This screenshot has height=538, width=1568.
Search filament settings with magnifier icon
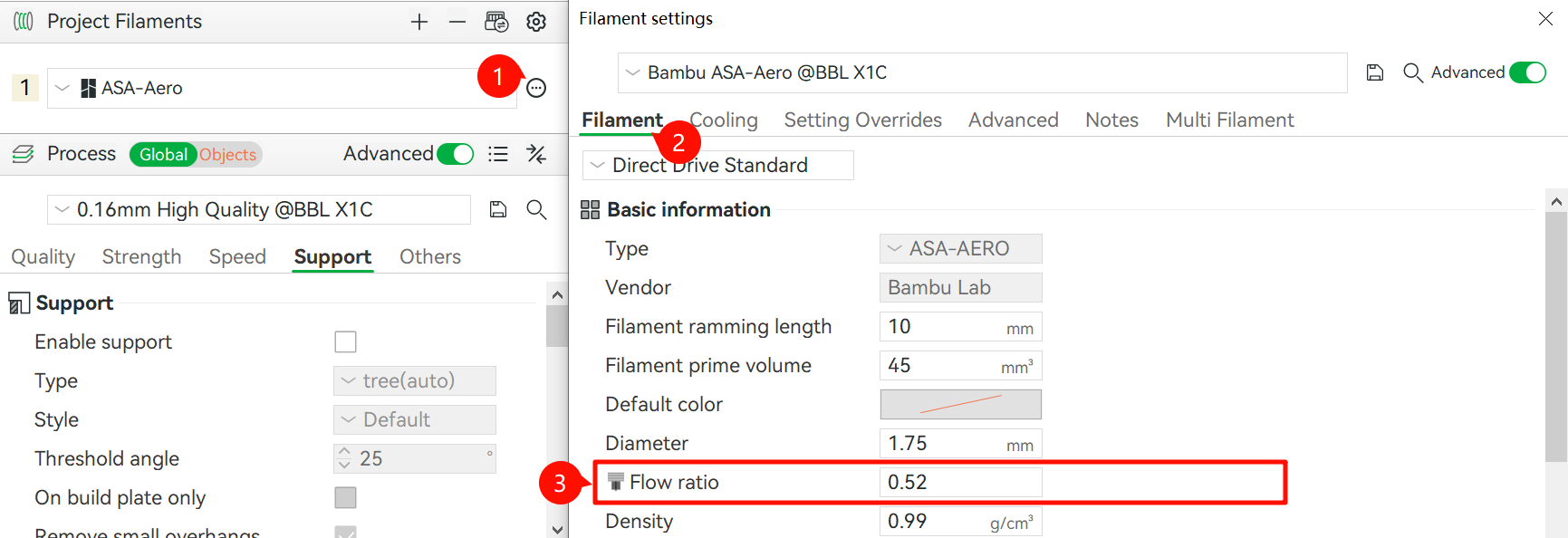coord(1412,72)
